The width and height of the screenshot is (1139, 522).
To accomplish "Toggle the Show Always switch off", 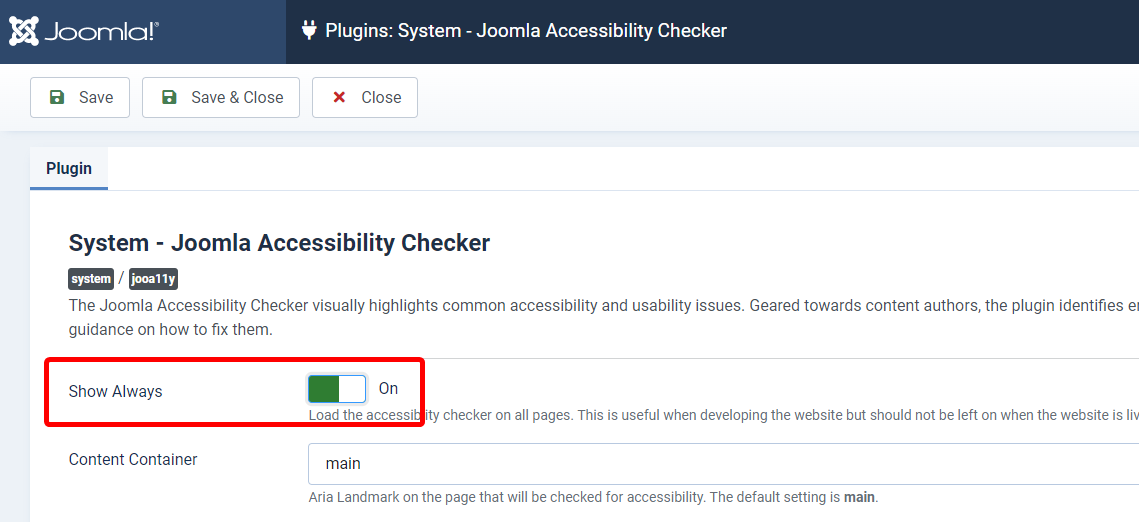I will [x=337, y=389].
